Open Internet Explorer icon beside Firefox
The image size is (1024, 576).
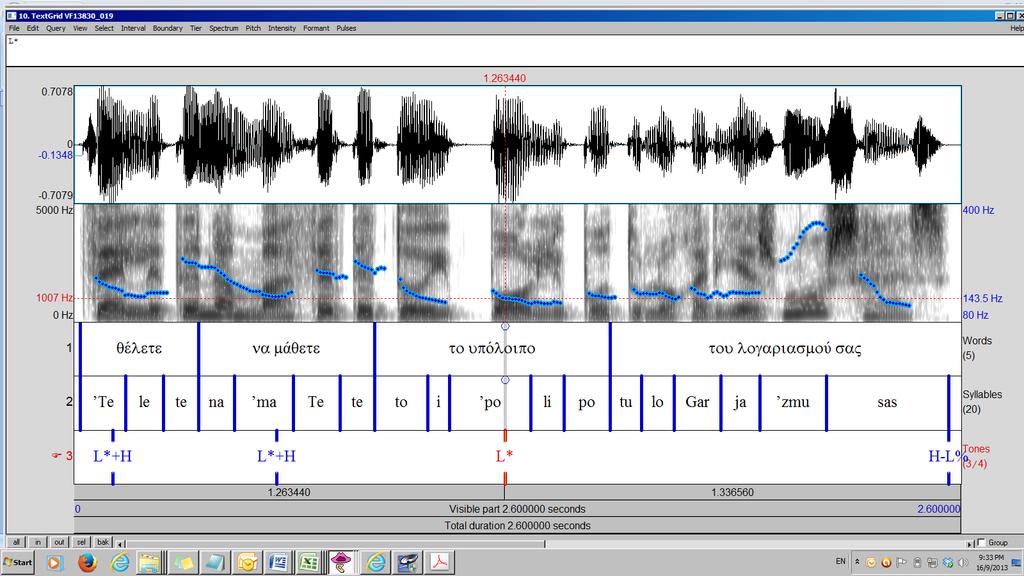coord(120,562)
